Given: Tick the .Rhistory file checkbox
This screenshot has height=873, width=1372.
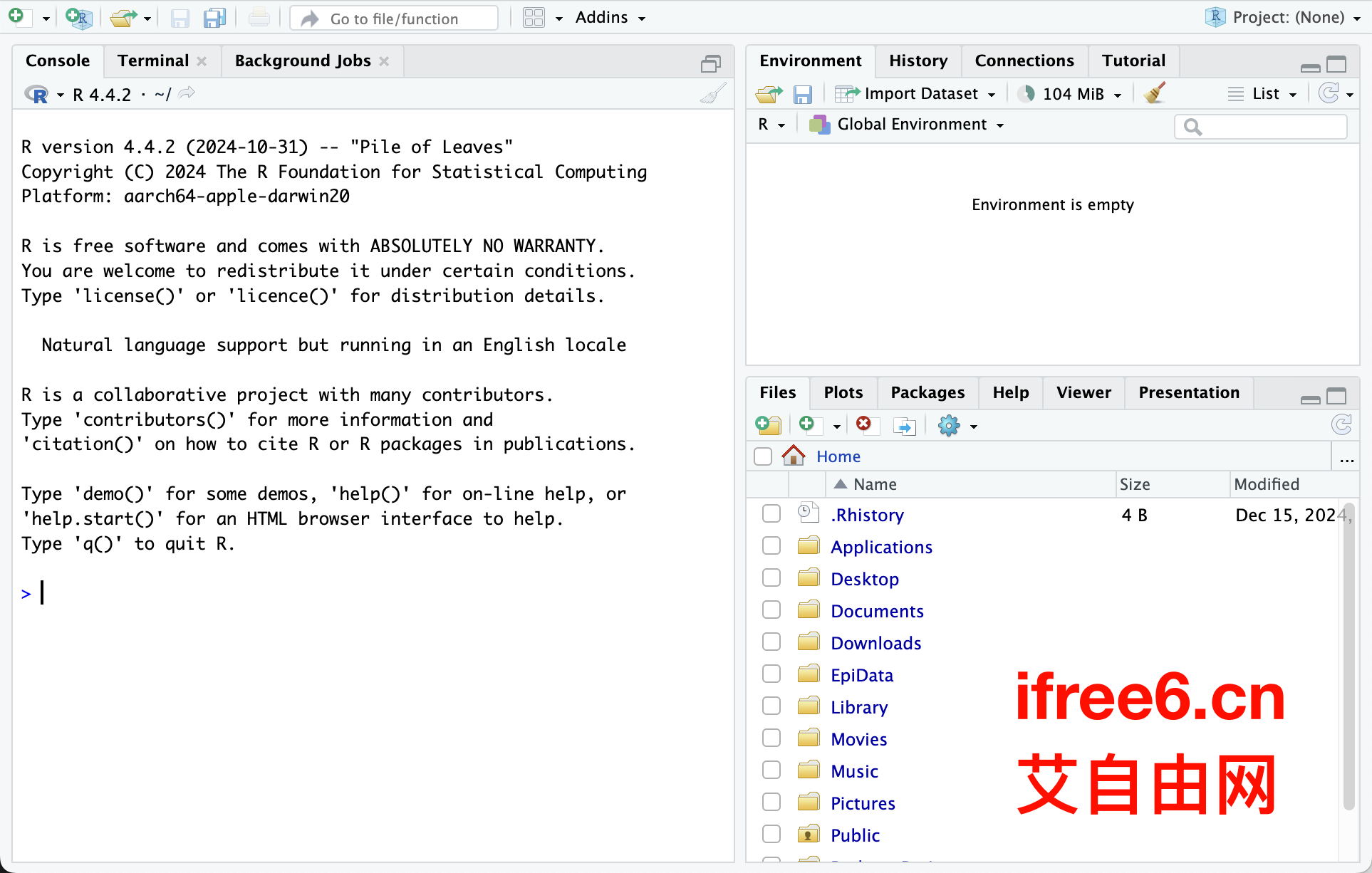Looking at the screenshot, I should point(771,514).
